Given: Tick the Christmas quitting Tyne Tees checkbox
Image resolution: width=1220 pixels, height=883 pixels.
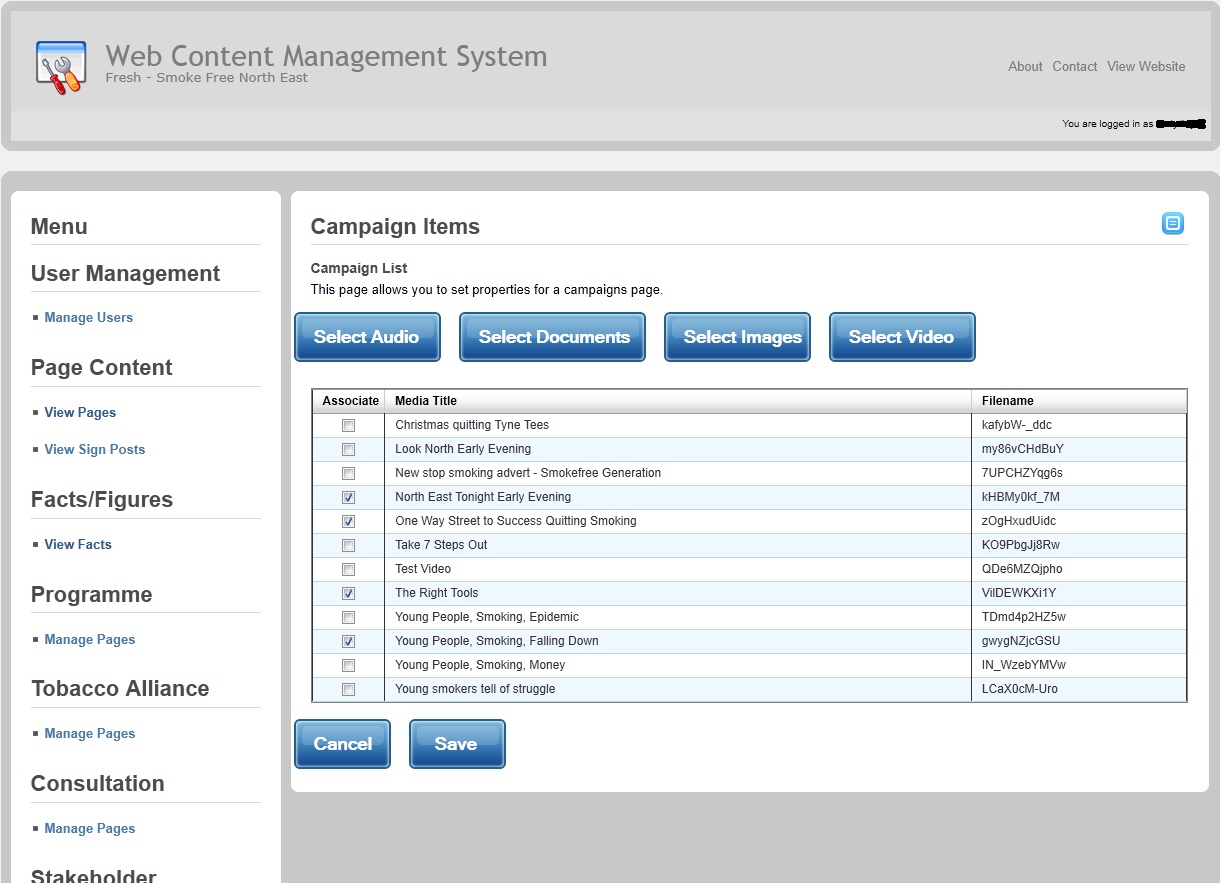Looking at the screenshot, I should tap(348, 425).
